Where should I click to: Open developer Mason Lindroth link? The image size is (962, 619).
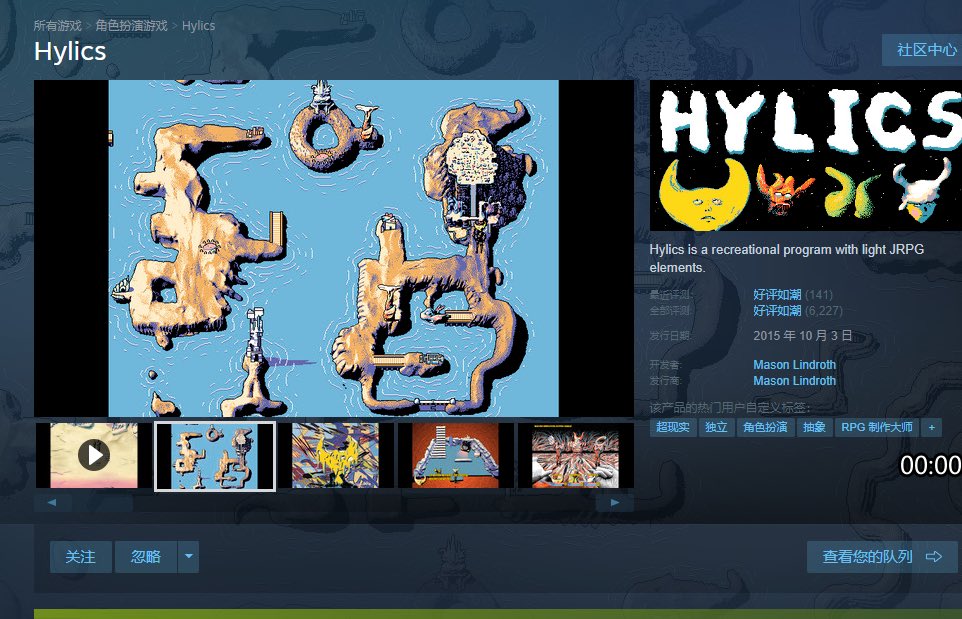[x=795, y=364]
